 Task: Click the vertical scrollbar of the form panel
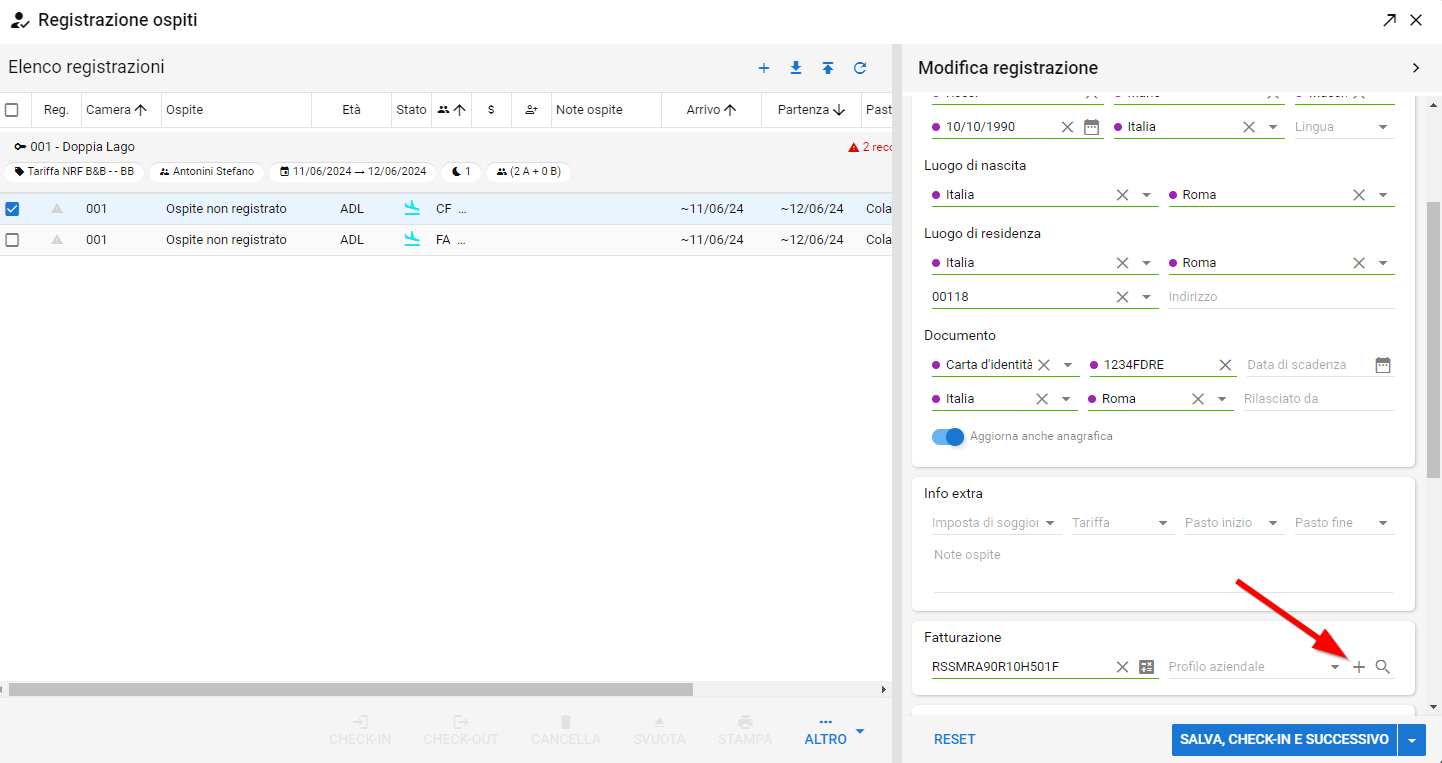[1433, 338]
